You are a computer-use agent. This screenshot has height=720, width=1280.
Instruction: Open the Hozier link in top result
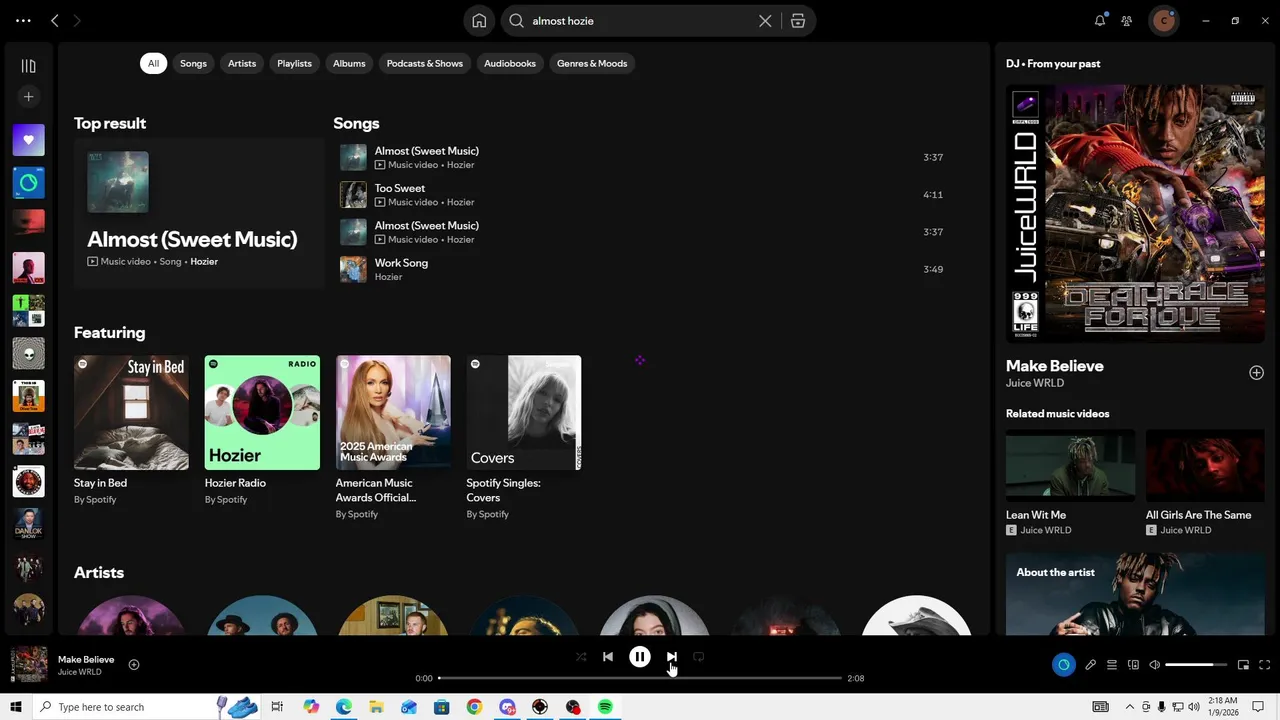pos(204,262)
